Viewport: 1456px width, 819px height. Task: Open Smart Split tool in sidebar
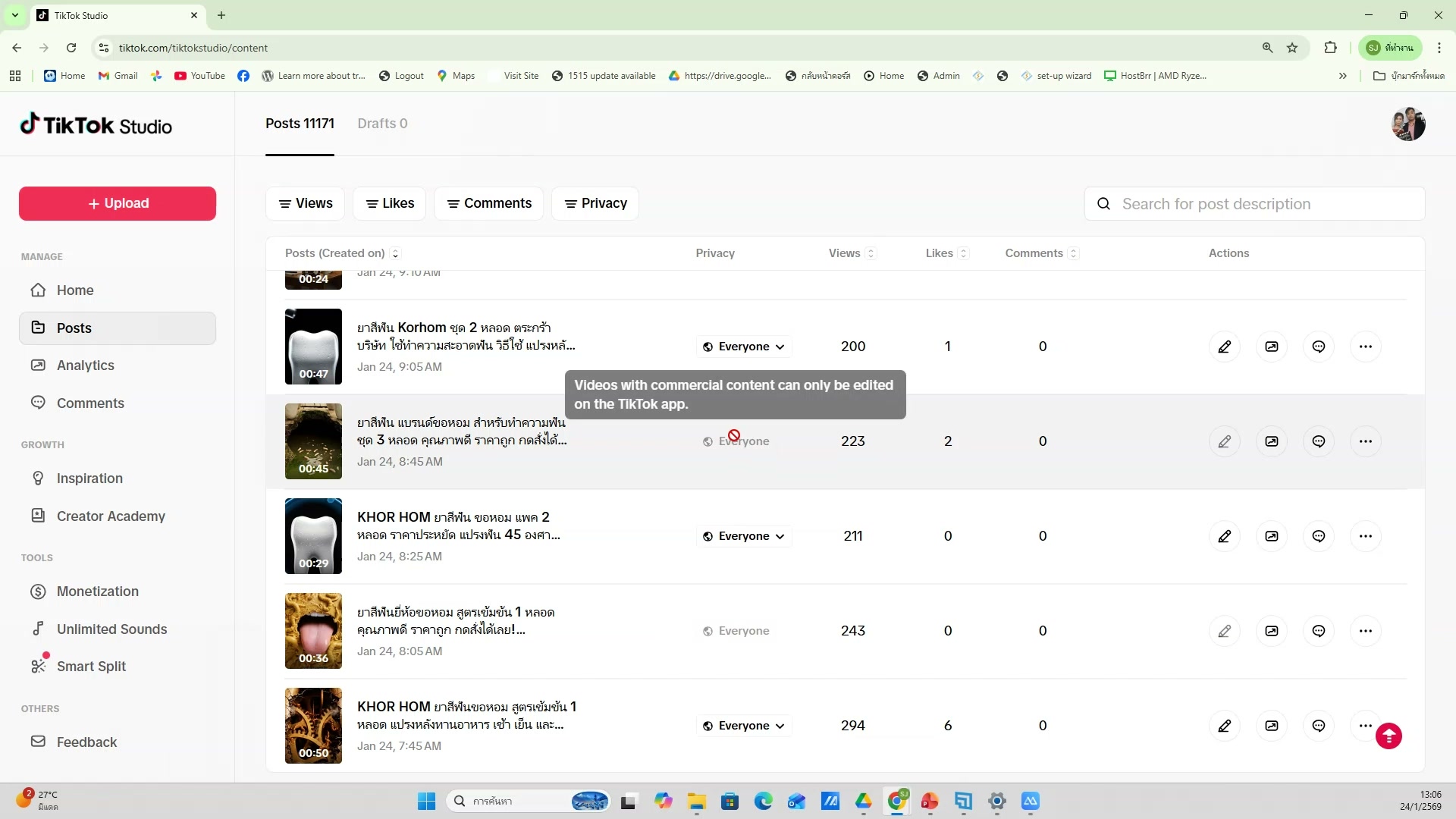tap(91, 667)
